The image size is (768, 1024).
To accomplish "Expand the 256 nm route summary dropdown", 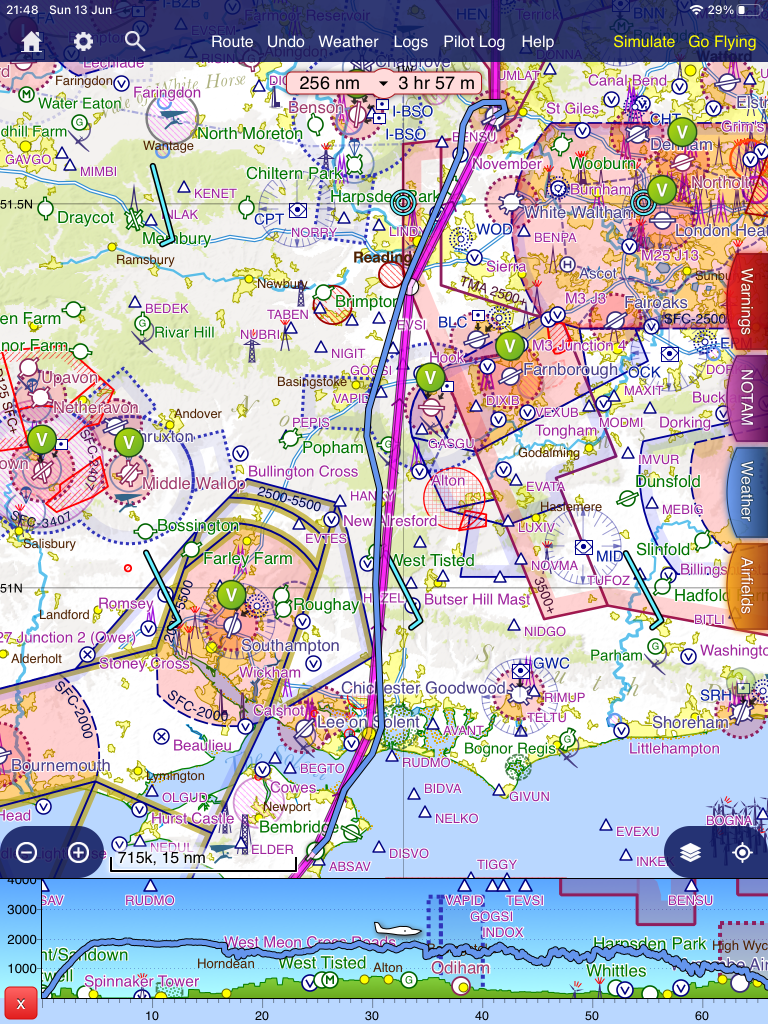I will 383,83.
